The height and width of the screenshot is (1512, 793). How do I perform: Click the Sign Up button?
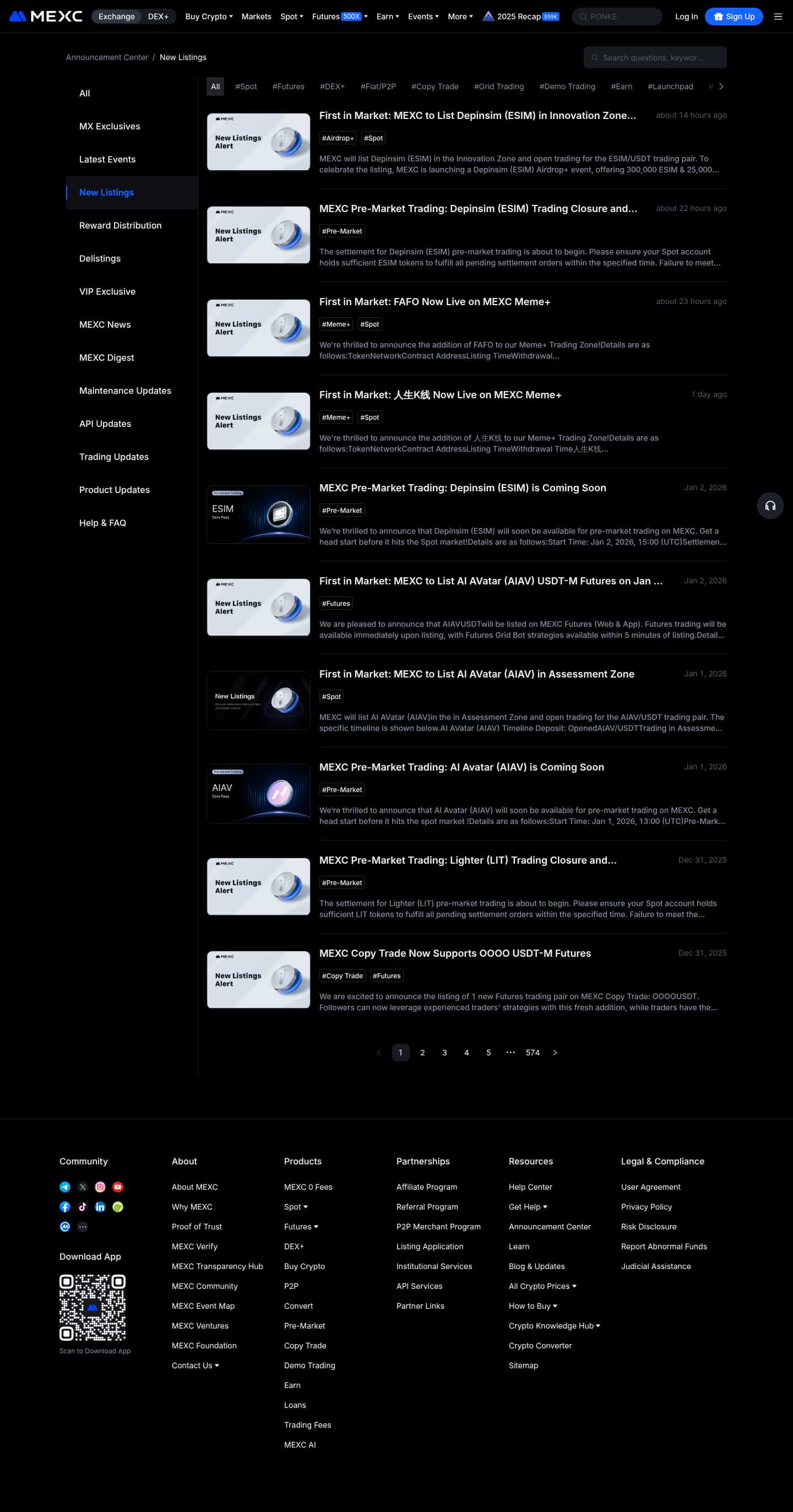coord(734,17)
